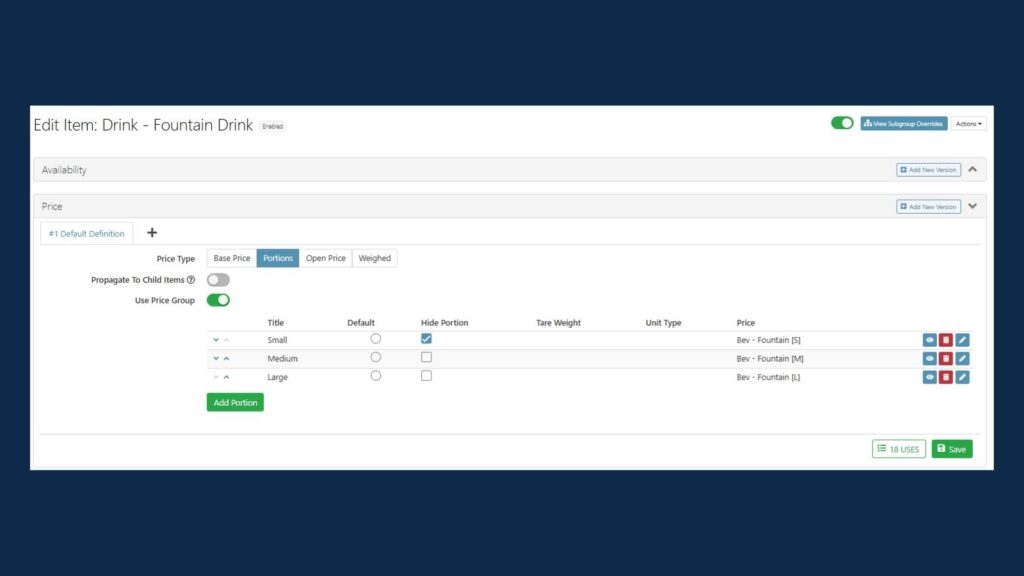This screenshot has height=576, width=1024.
Task: Select the Open Price price type
Action: coord(325,258)
